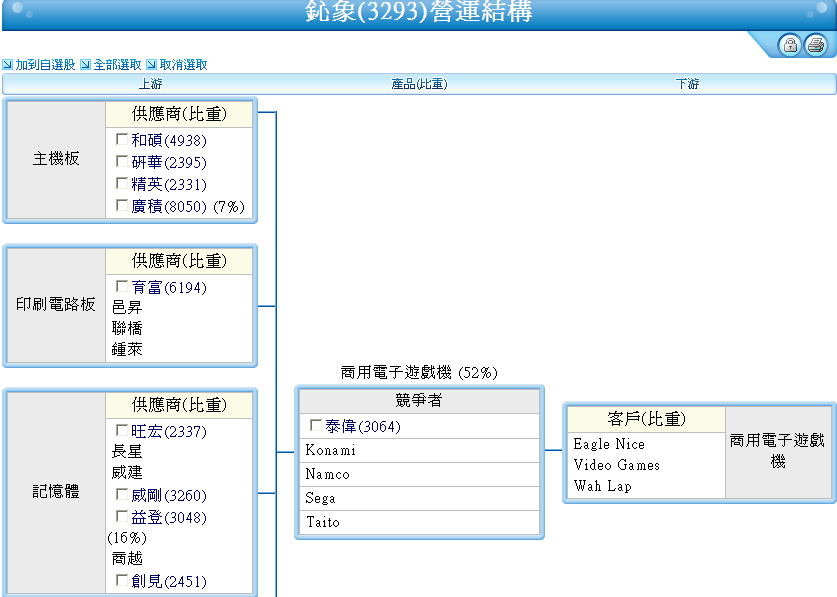
Task: Select the 旺宏(2337) checkbox
Action: (x=122, y=430)
